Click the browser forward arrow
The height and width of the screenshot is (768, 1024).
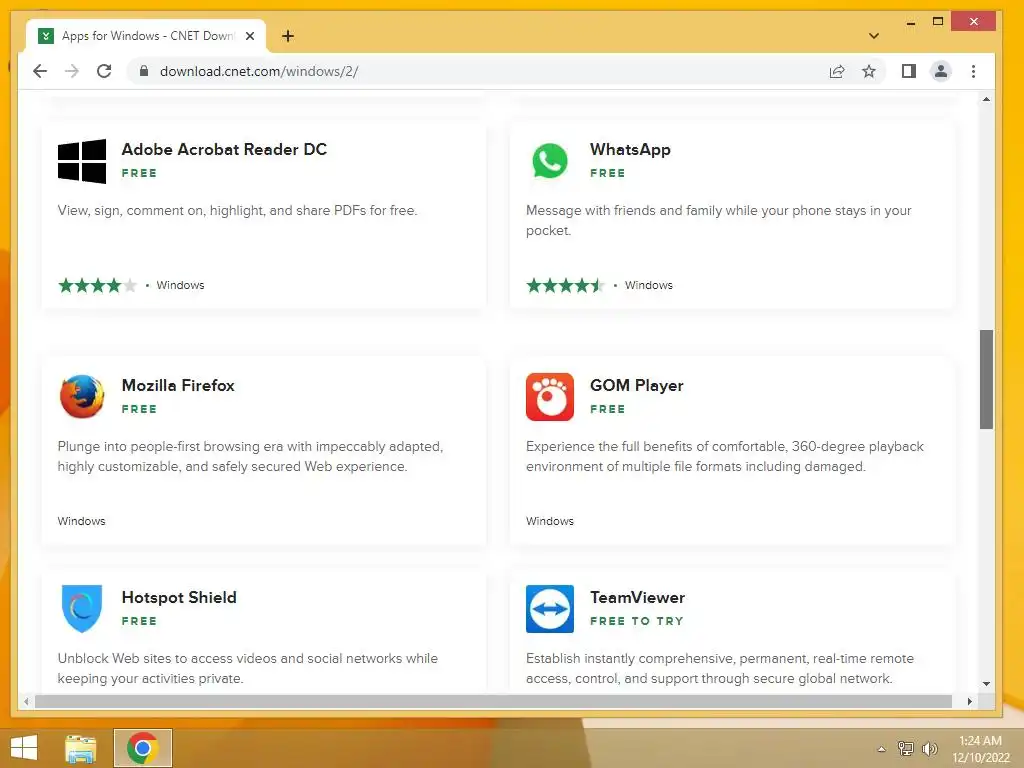(72, 71)
